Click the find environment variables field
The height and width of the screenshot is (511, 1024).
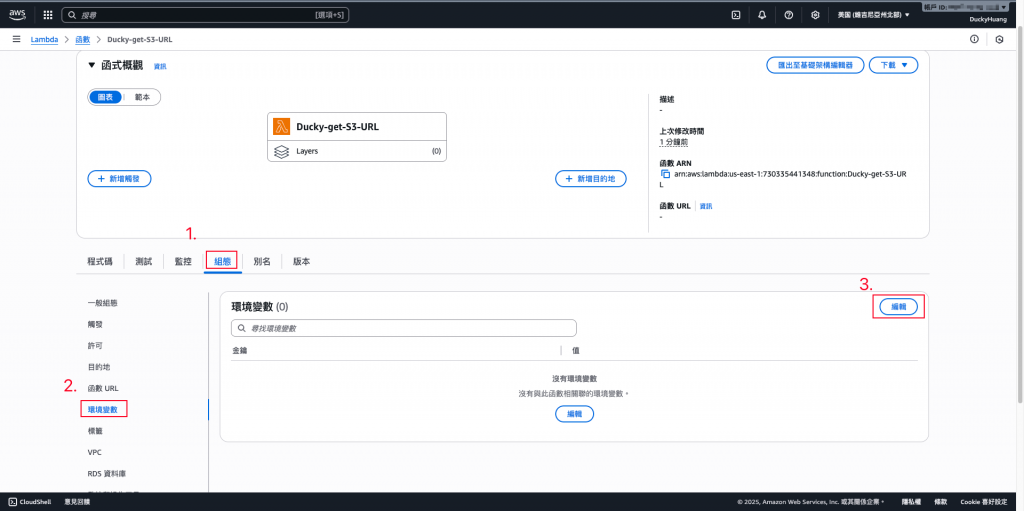click(404, 327)
